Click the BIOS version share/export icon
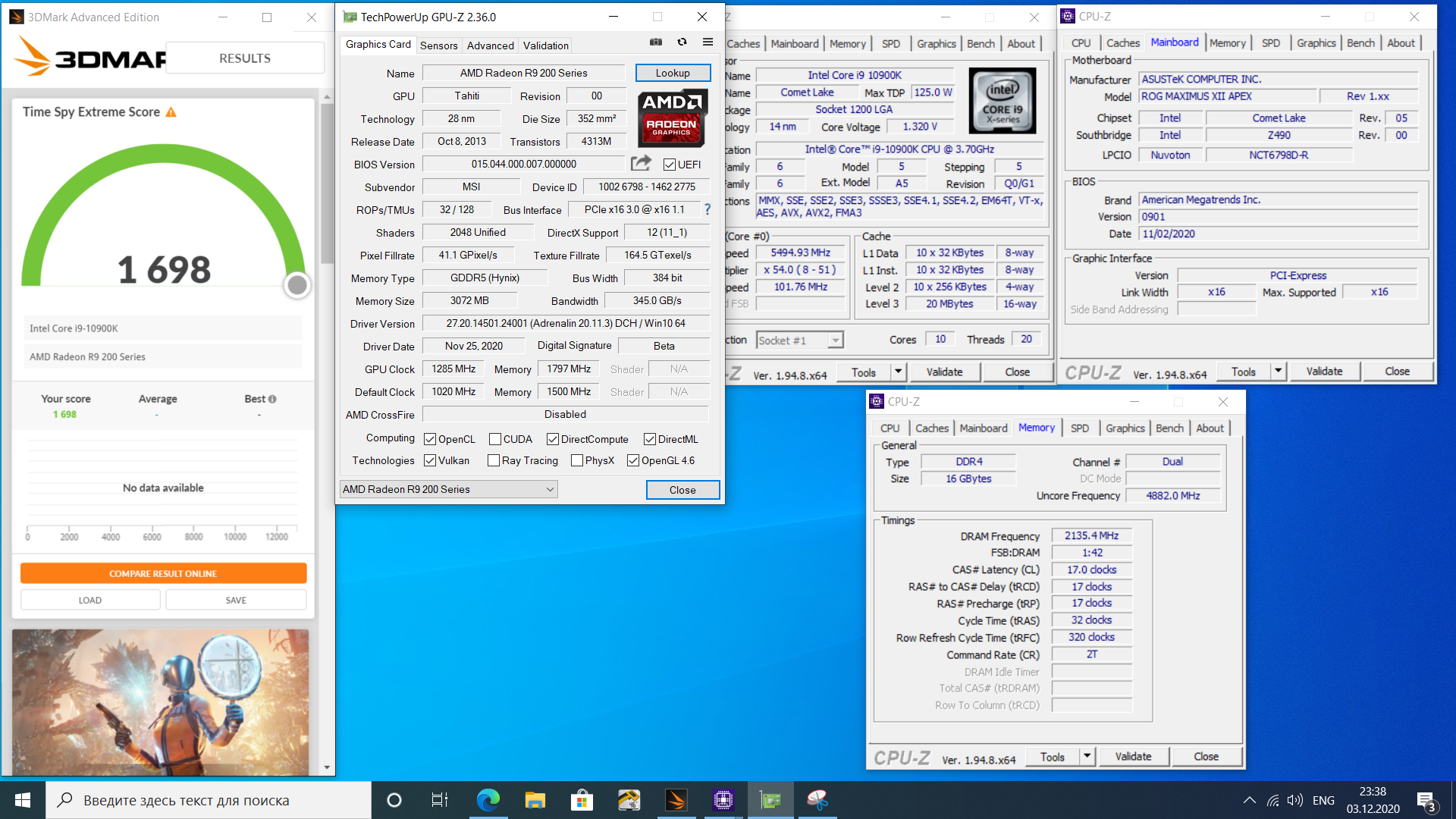The image size is (1456, 819). click(x=641, y=163)
